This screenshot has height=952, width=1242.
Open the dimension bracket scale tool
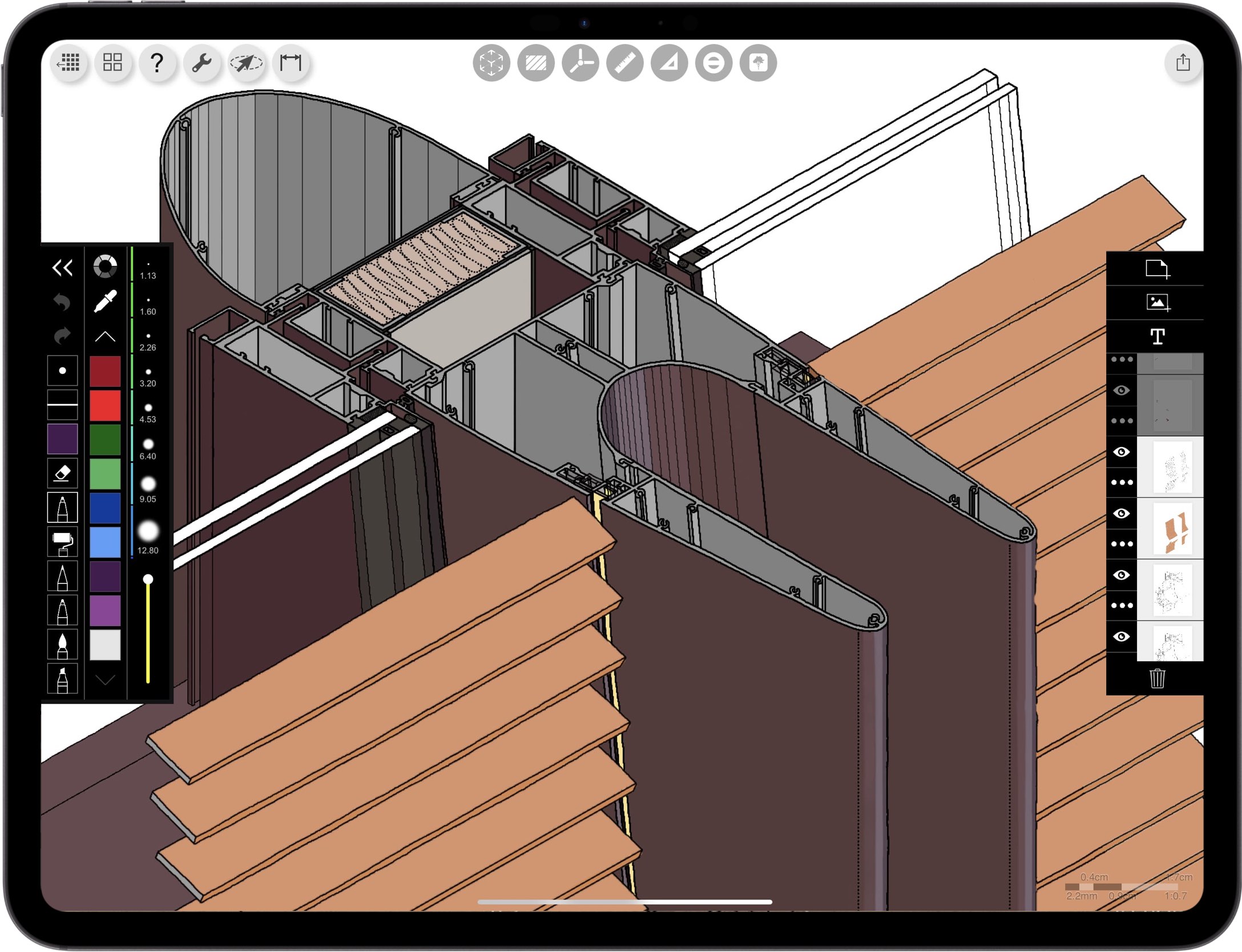[291, 62]
